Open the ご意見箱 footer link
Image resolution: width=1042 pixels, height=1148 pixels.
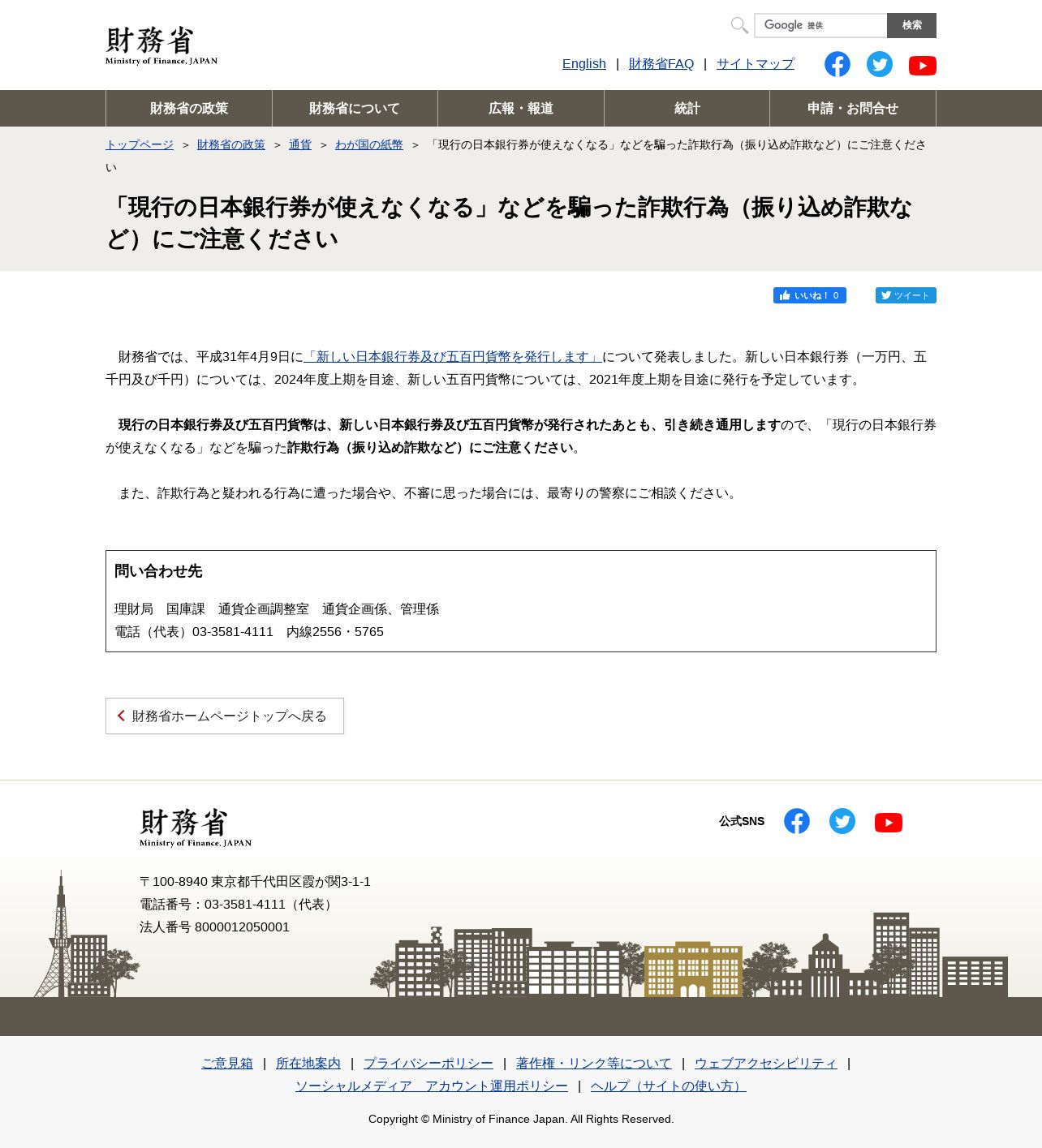click(227, 1063)
